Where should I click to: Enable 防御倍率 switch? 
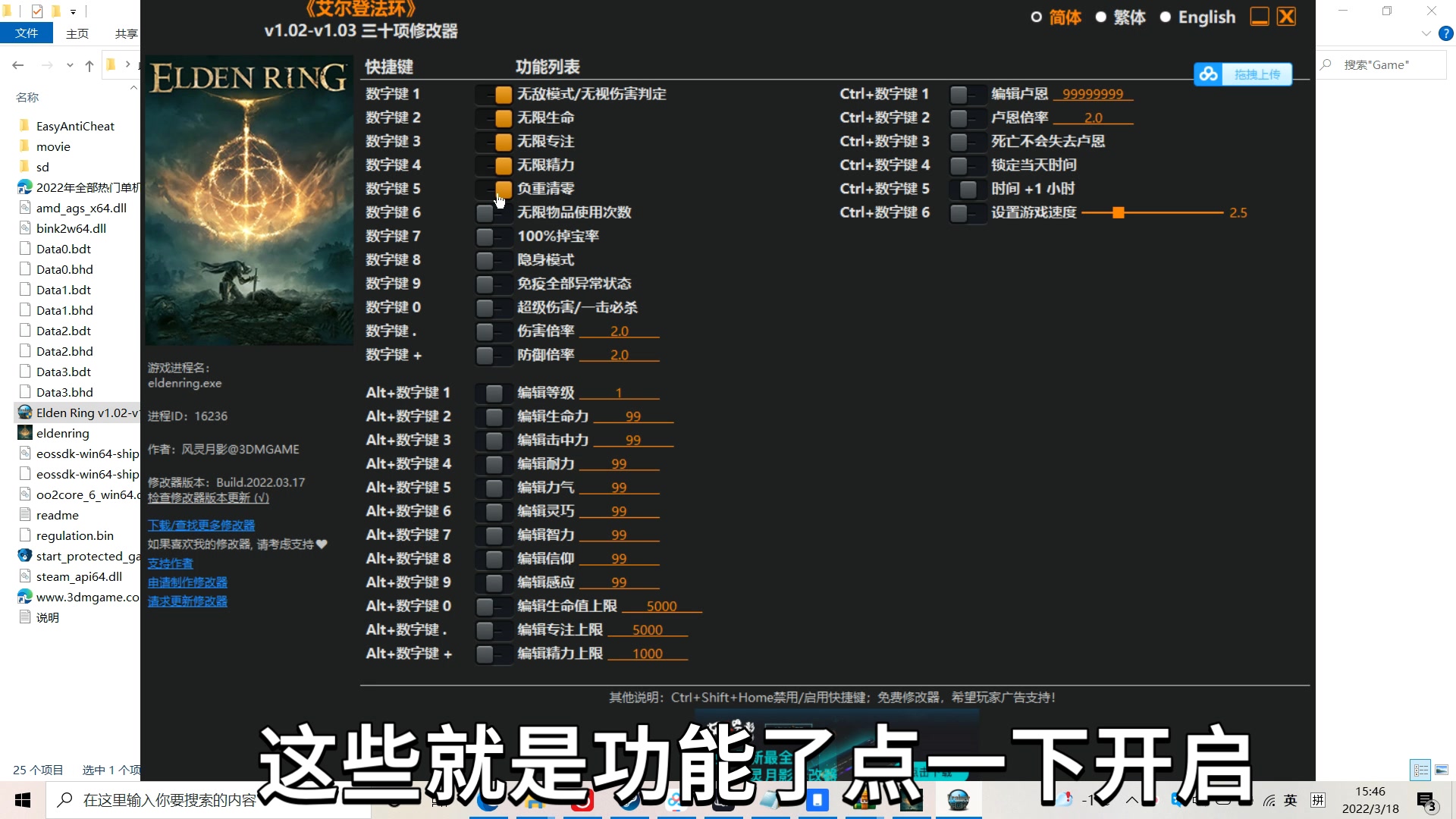(x=494, y=354)
